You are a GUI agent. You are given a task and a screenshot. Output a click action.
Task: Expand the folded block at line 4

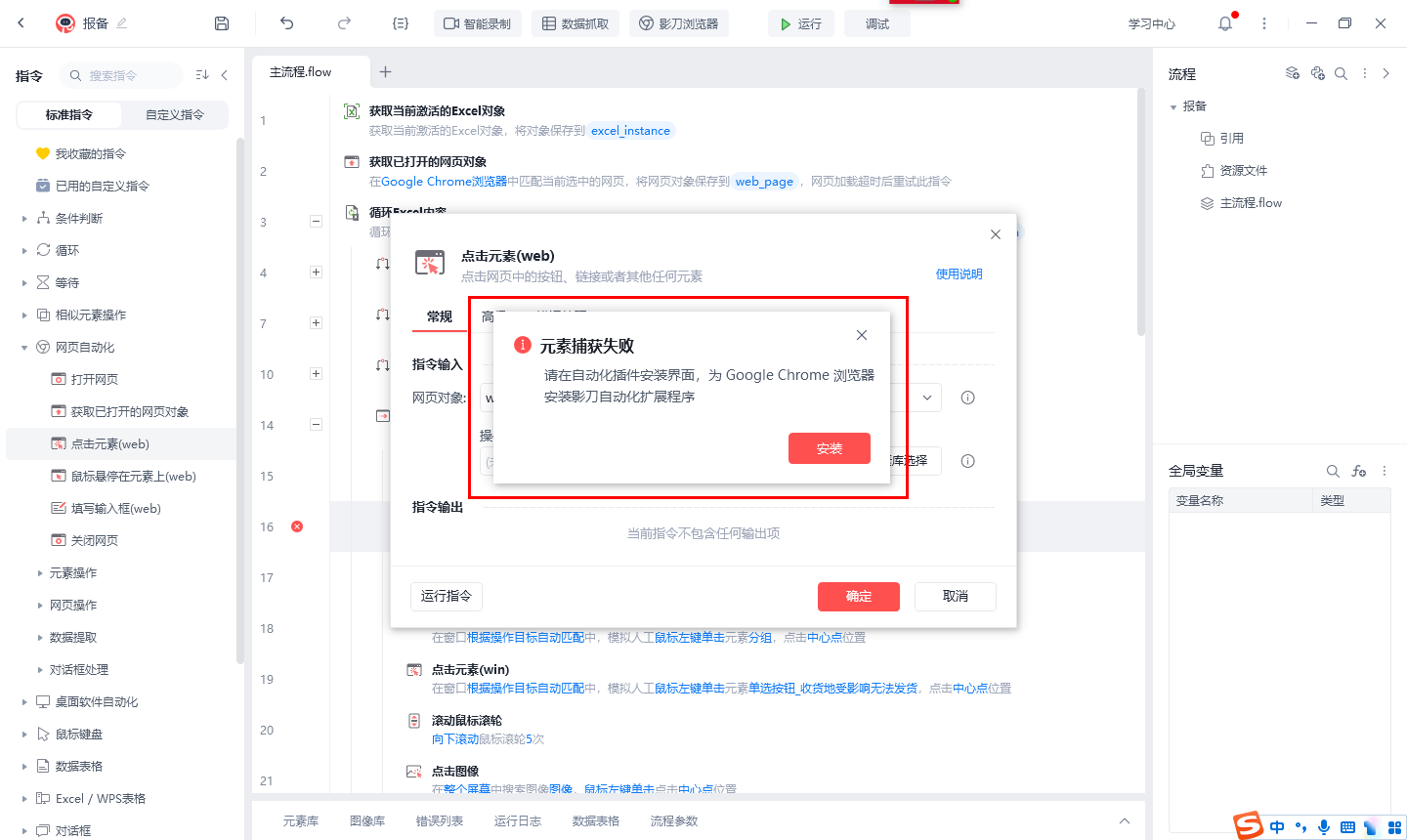coord(316,273)
